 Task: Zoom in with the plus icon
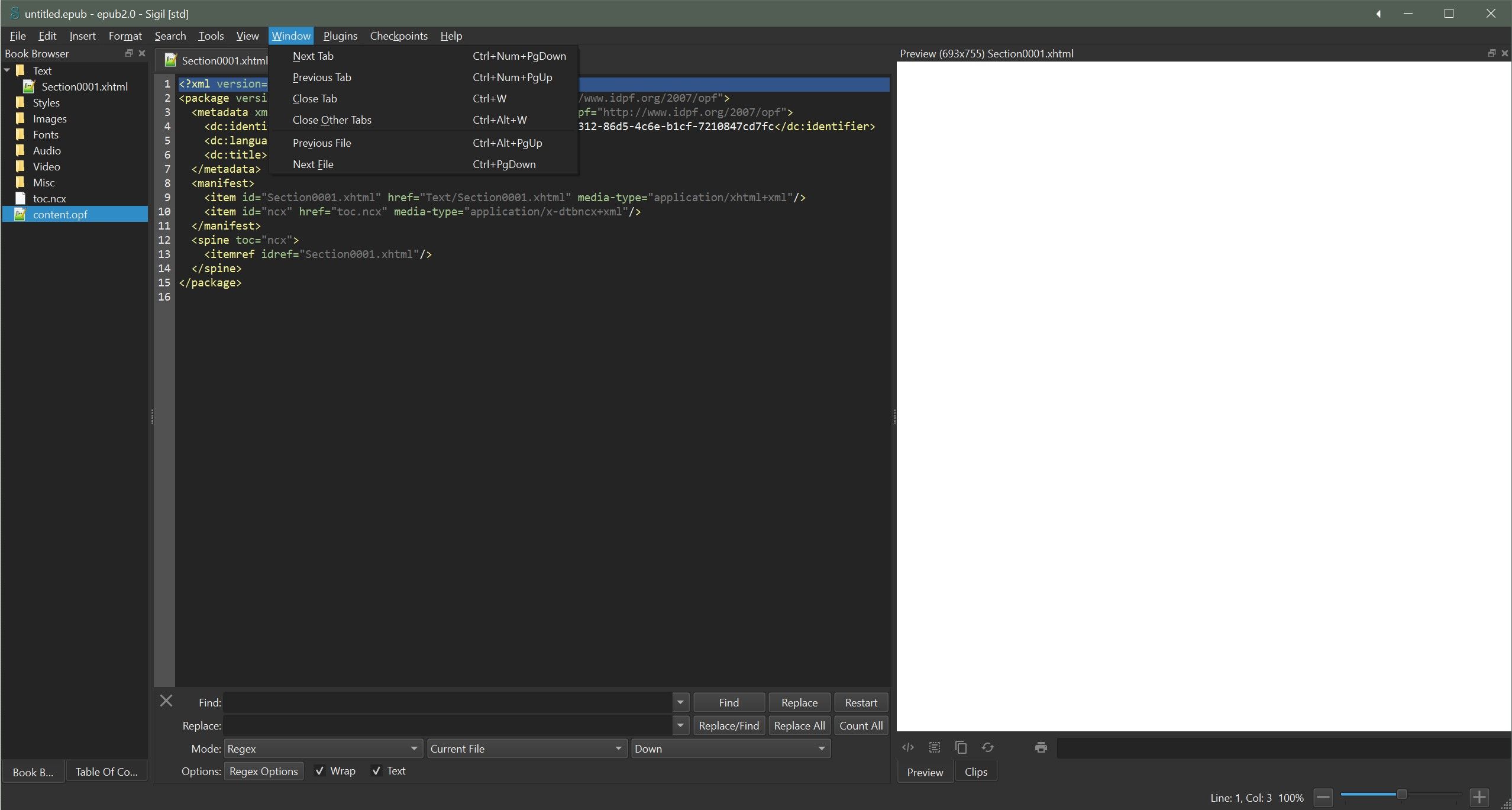(x=1479, y=797)
